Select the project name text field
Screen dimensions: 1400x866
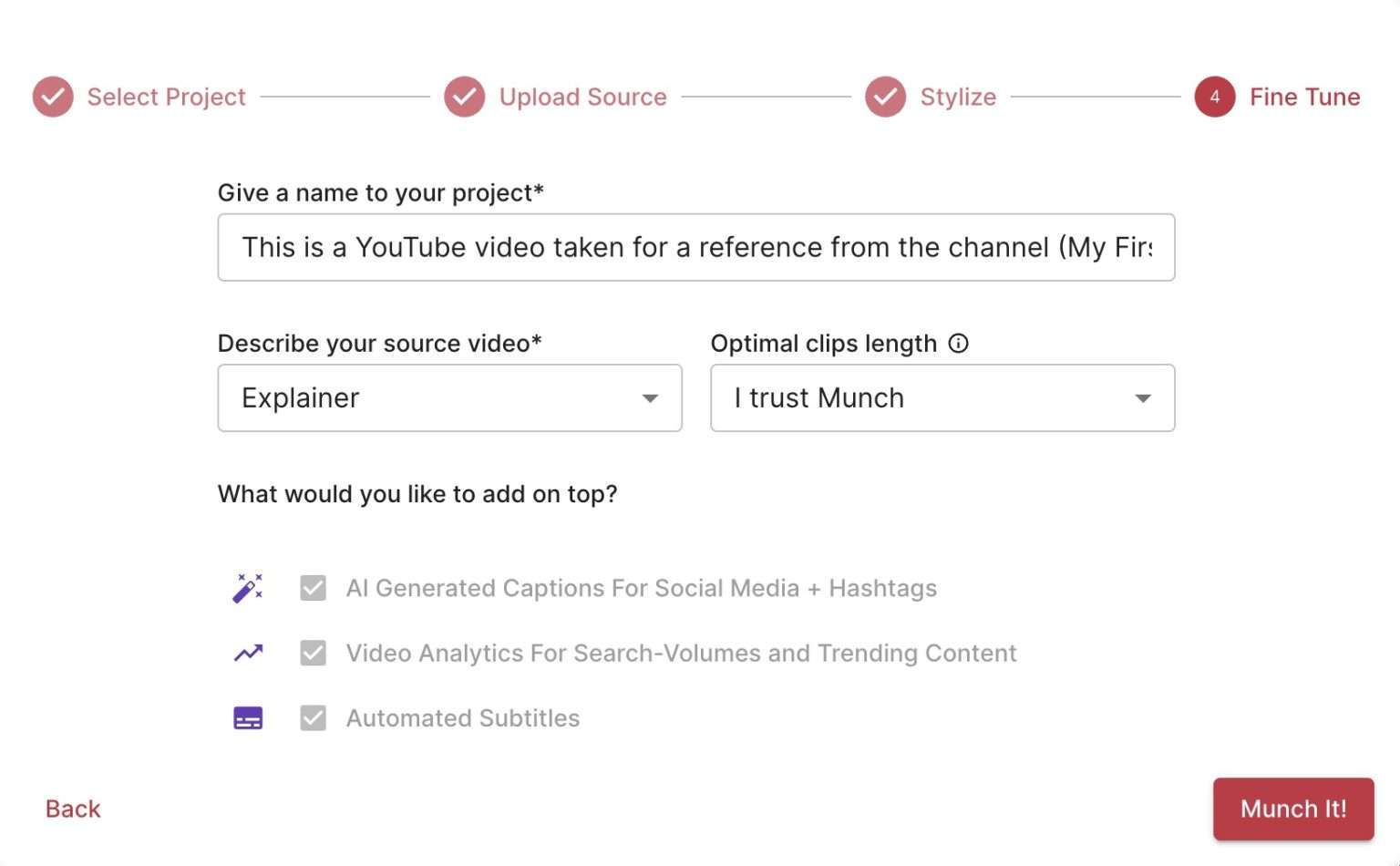(x=696, y=247)
